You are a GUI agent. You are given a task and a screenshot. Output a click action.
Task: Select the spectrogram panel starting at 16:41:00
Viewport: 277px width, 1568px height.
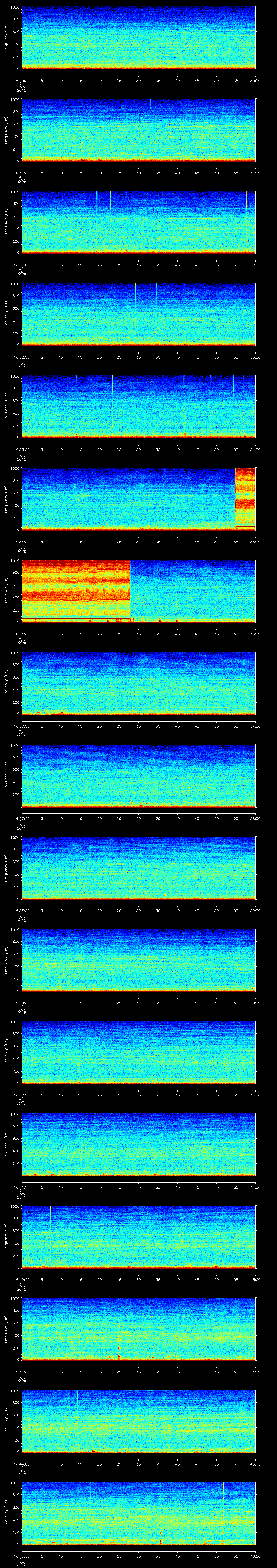click(x=138, y=1144)
